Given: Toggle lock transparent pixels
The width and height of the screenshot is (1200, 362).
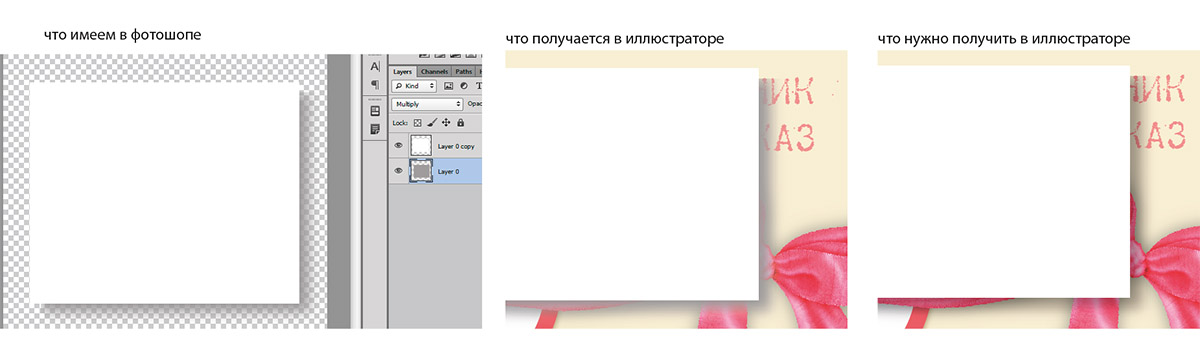Looking at the screenshot, I should pos(417,122).
